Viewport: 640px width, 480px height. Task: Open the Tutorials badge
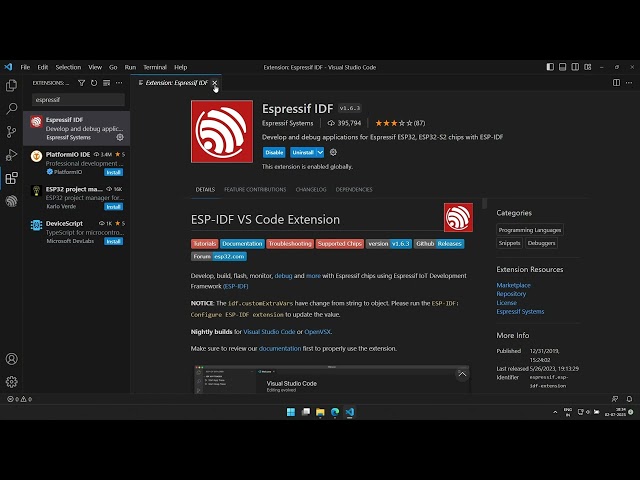tap(204, 244)
